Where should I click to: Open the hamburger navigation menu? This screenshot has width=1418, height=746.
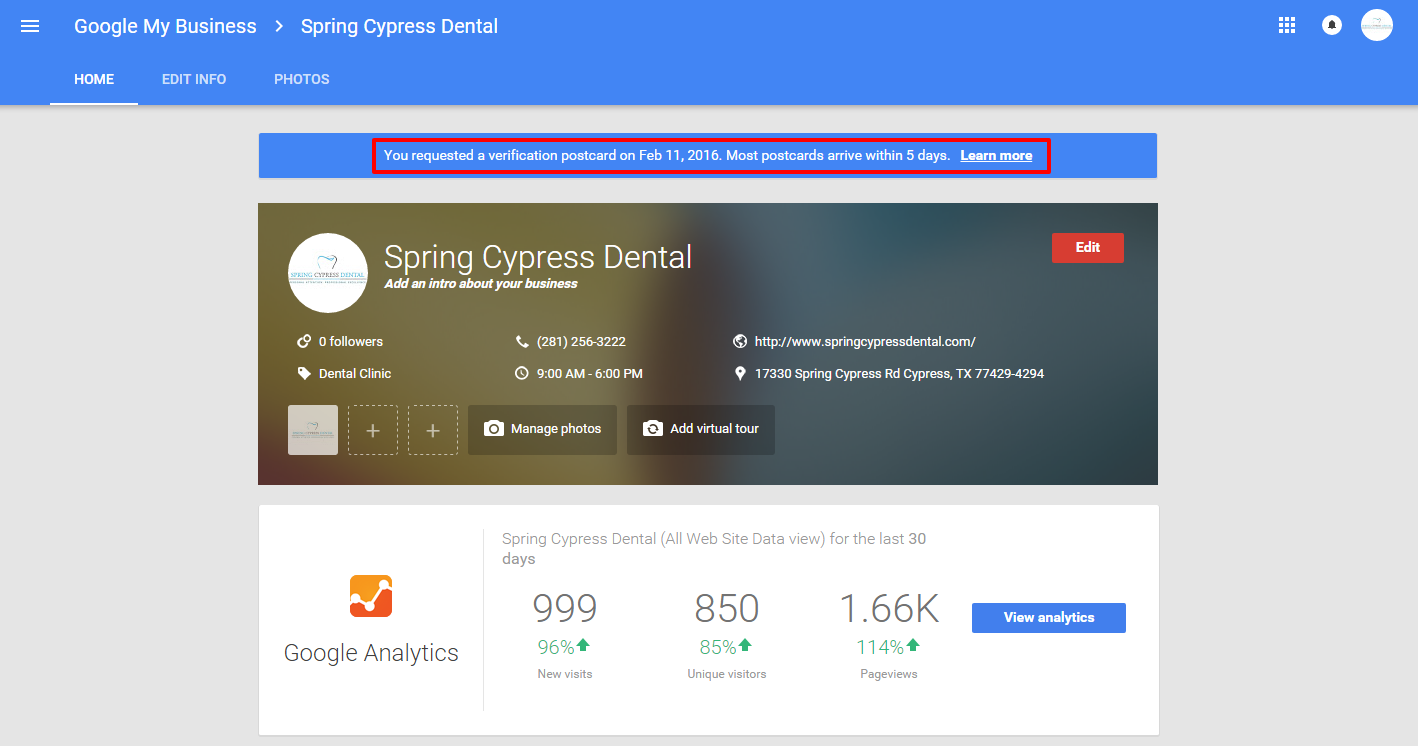pyautogui.click(x=30, y=27)
